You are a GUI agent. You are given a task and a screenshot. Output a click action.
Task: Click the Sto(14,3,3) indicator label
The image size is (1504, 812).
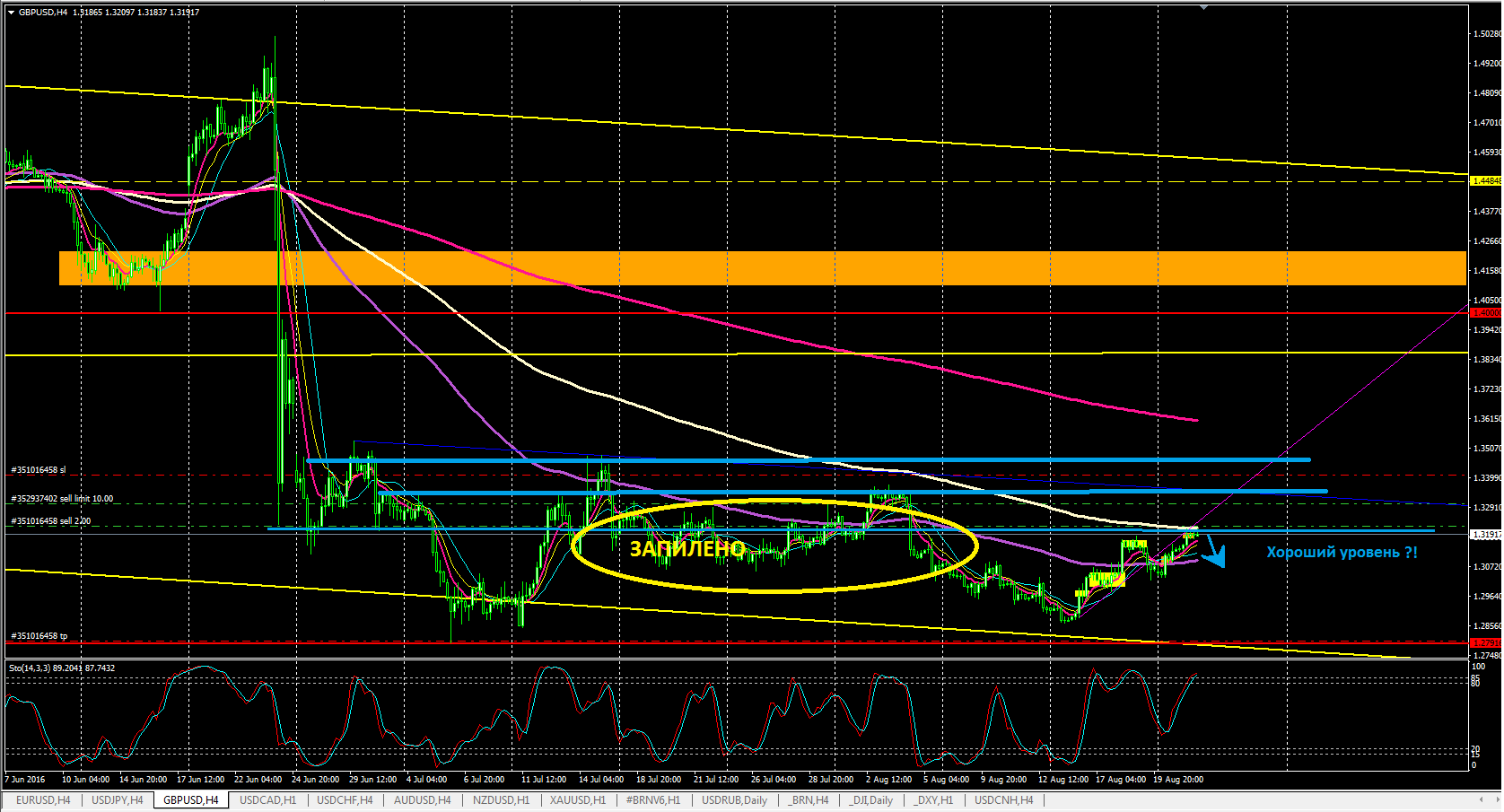pyautogui.click(x=62, y=668)
